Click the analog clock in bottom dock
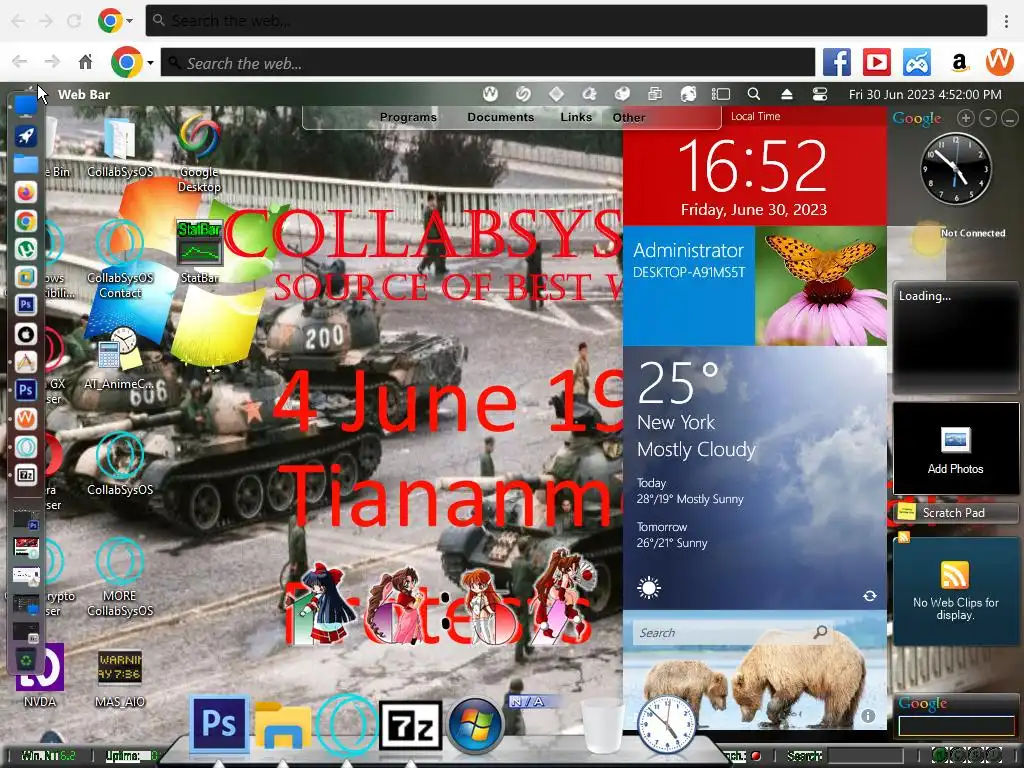1024x768 pixels. 667,725
